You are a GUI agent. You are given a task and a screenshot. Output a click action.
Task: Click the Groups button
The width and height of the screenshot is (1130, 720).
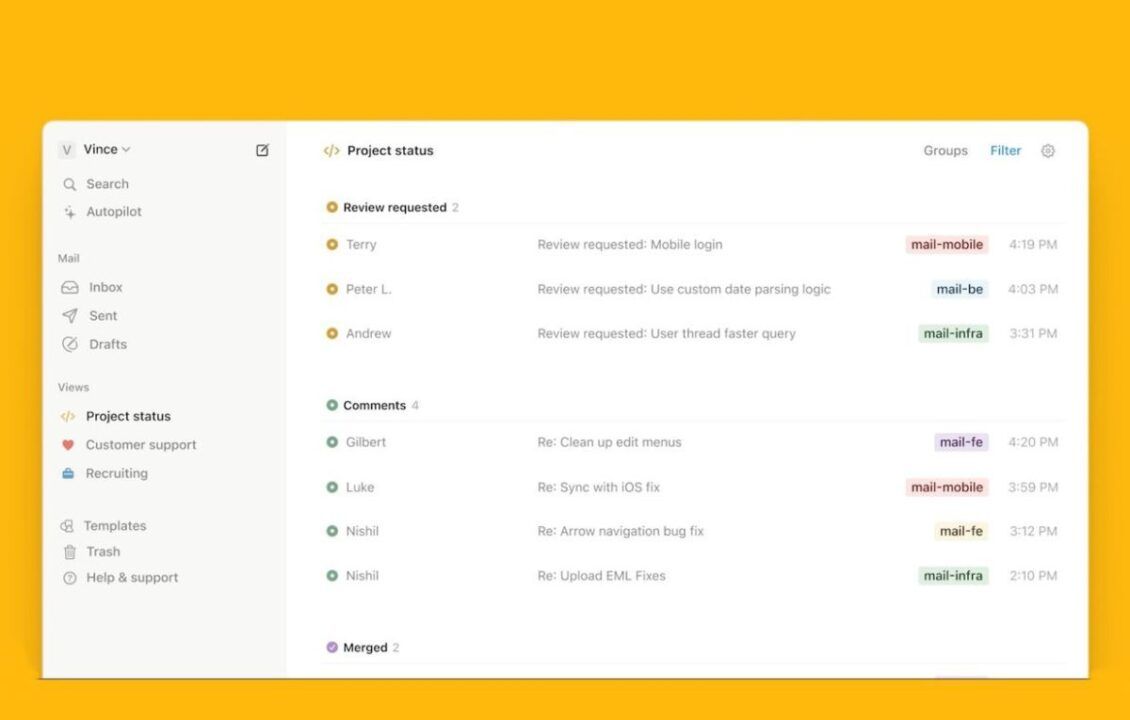[x=945, y=151]
